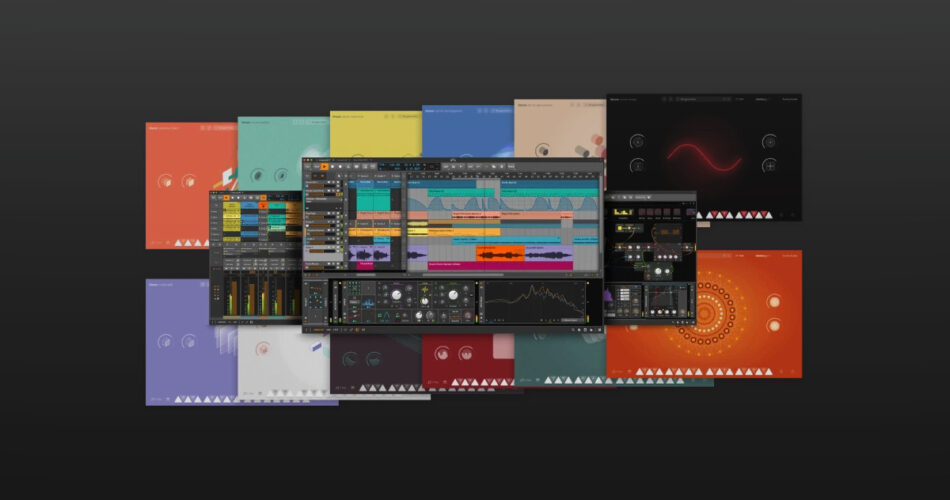
Task: Click the red-ringed knob on the white plugin
Action: click(263, 349)
